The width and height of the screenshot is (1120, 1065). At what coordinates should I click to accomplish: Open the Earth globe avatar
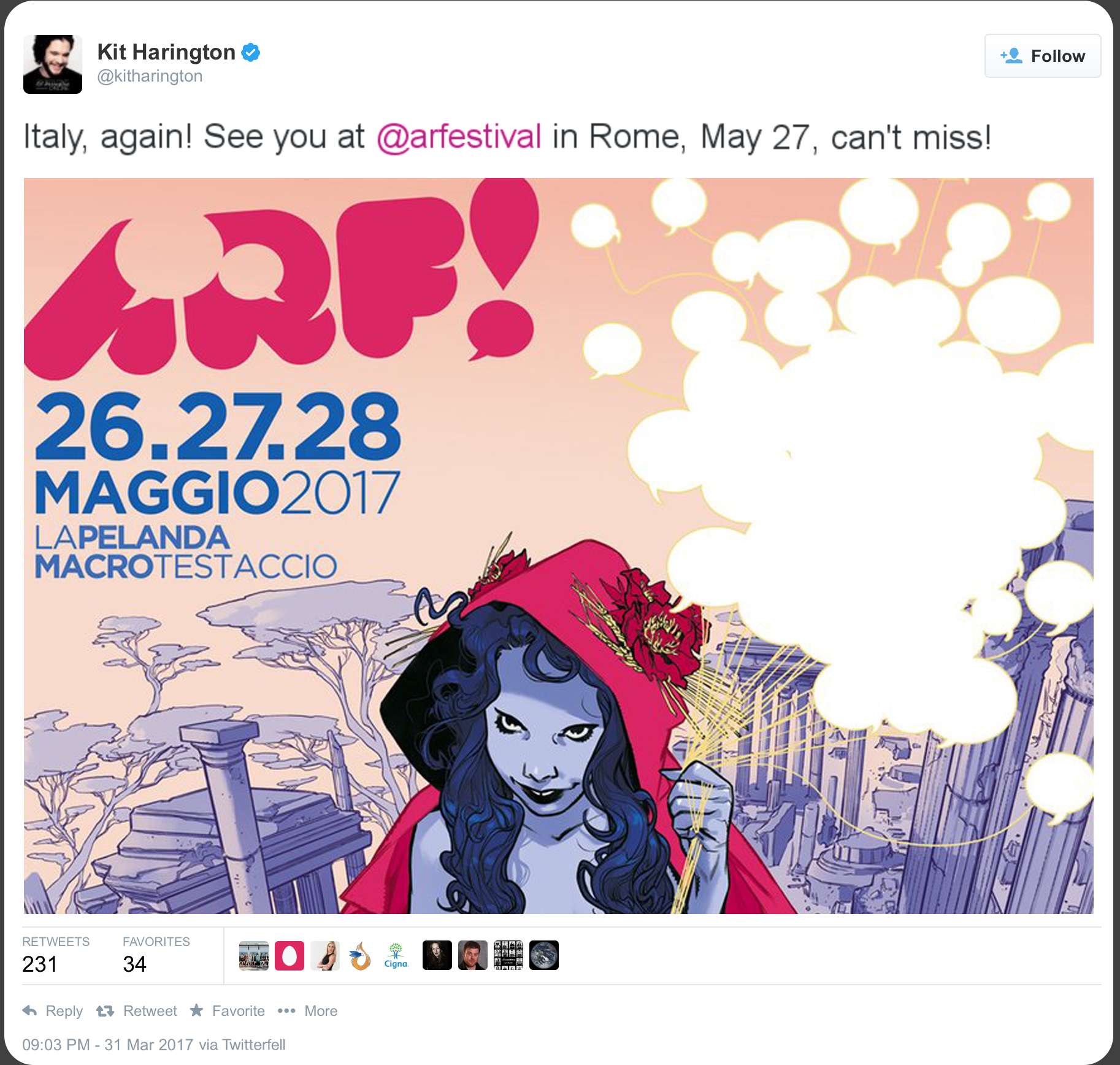point(544,955)
